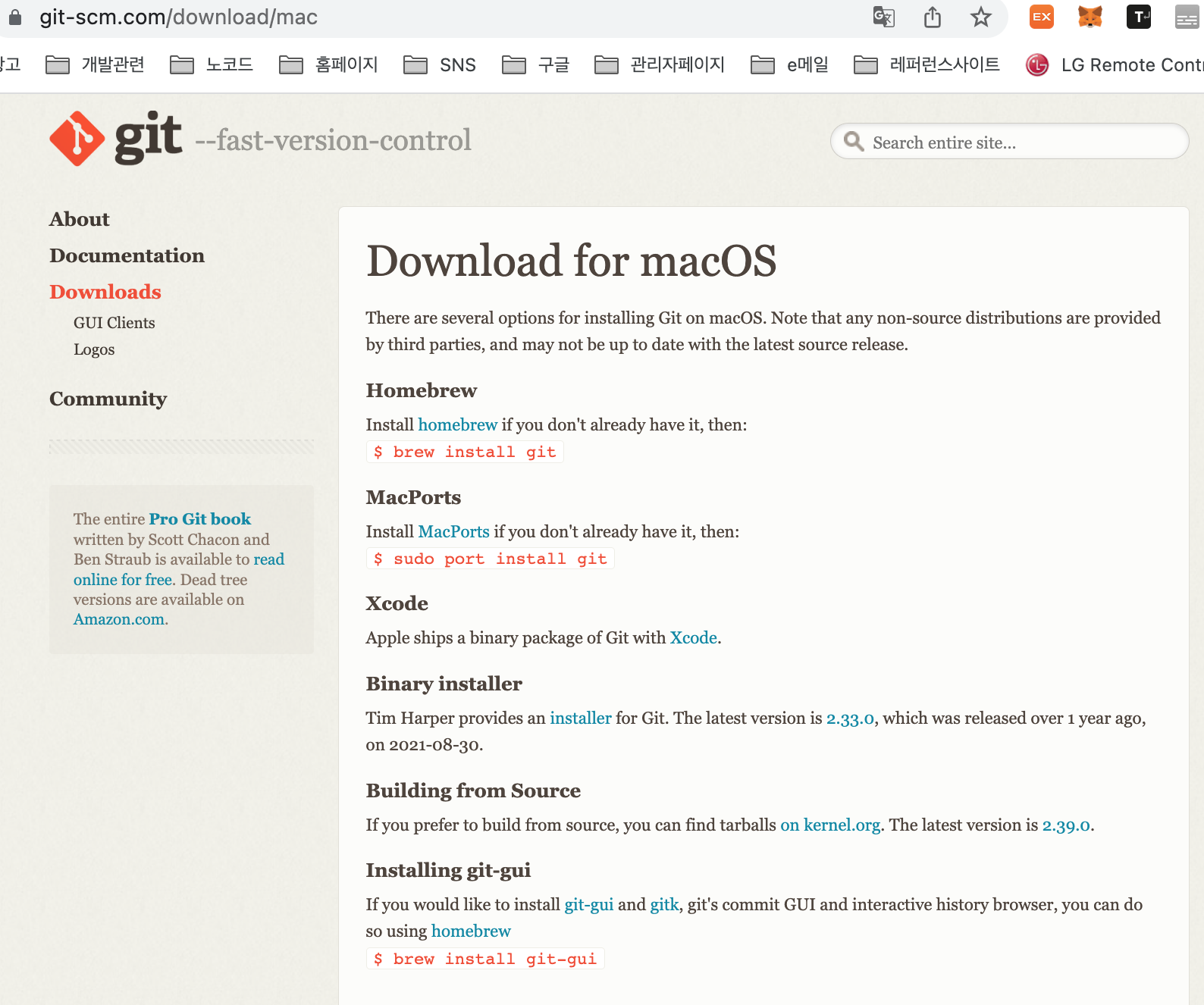Screen dimensions: 1204x1005
Task: Click the git-scm.com/download/mac address text
Action: [179, 17]
